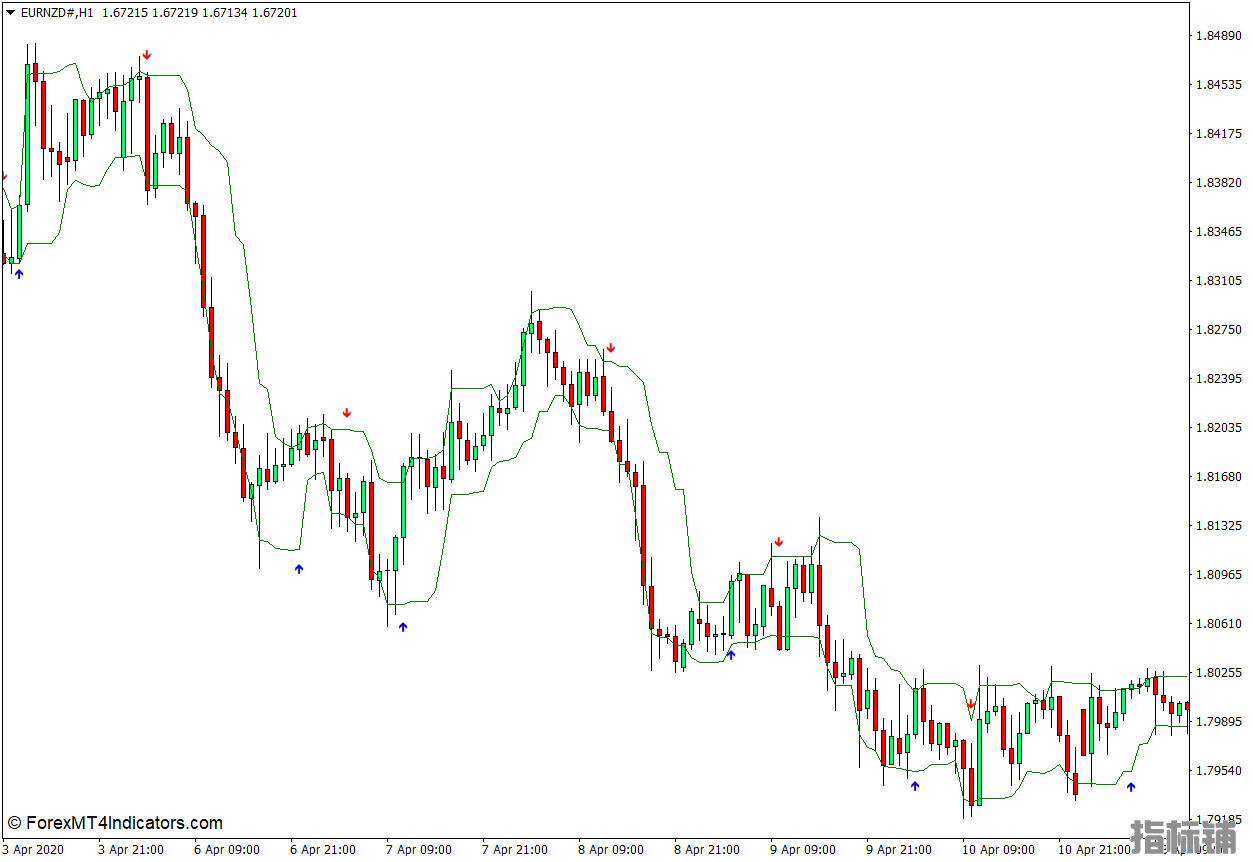
Task: Select the blue buy arrow near the 1.80255 level on 9 Apr
Action: tap(730, 655)
